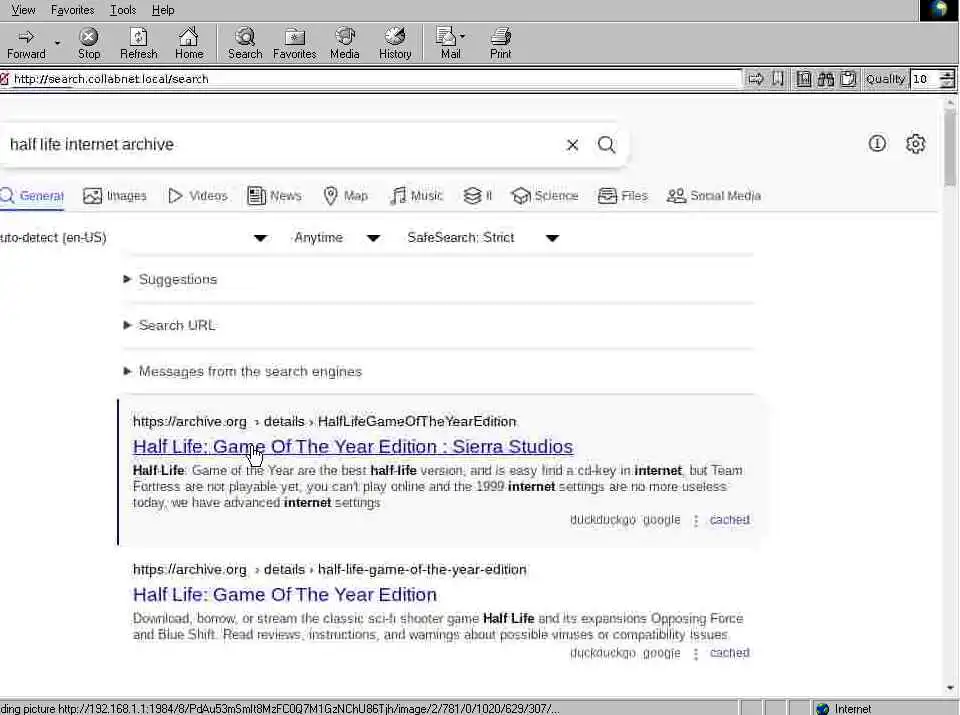Click the clipboard icon beside Quality

[x=848, y=79]
